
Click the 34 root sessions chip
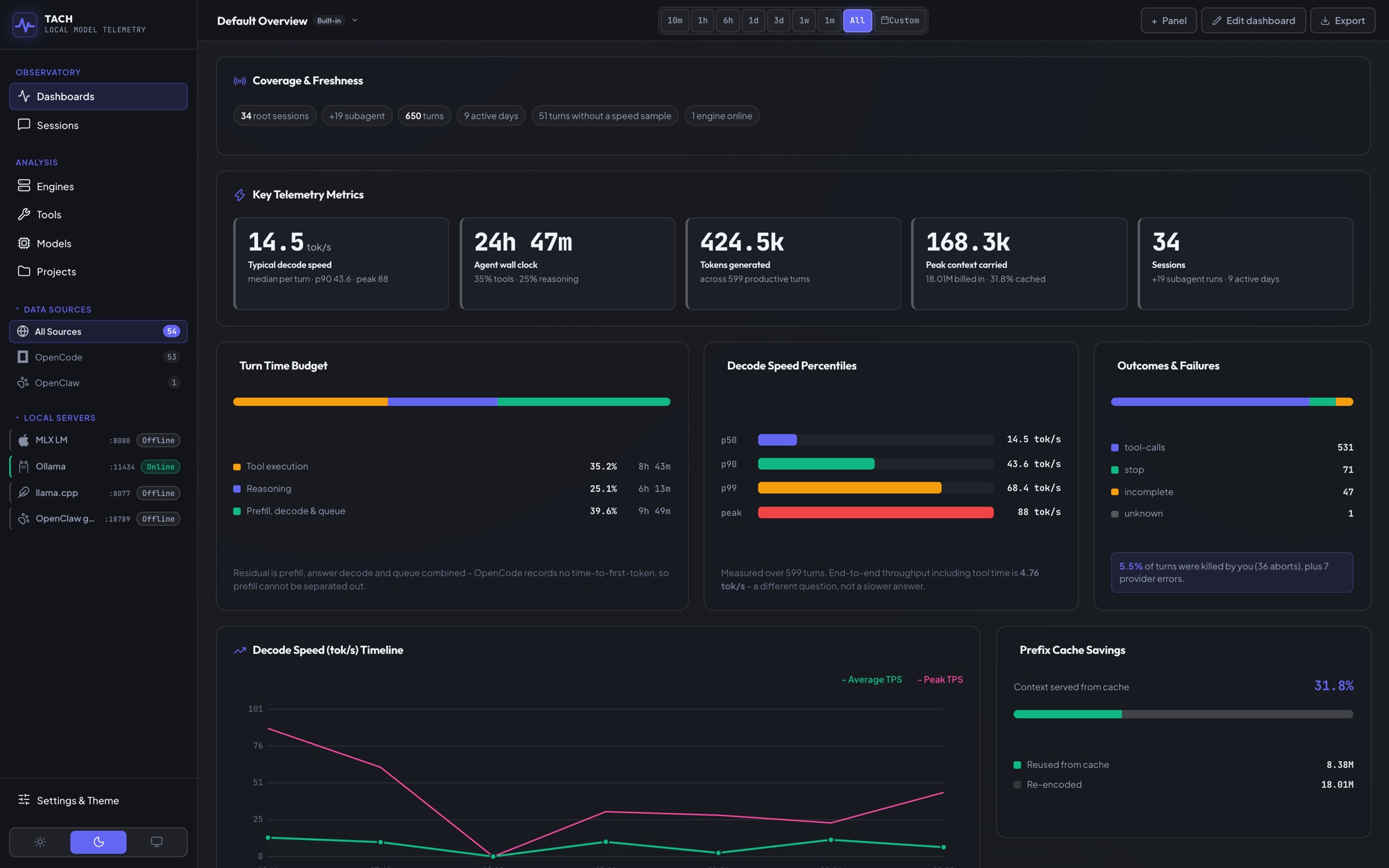pos(275,116)
